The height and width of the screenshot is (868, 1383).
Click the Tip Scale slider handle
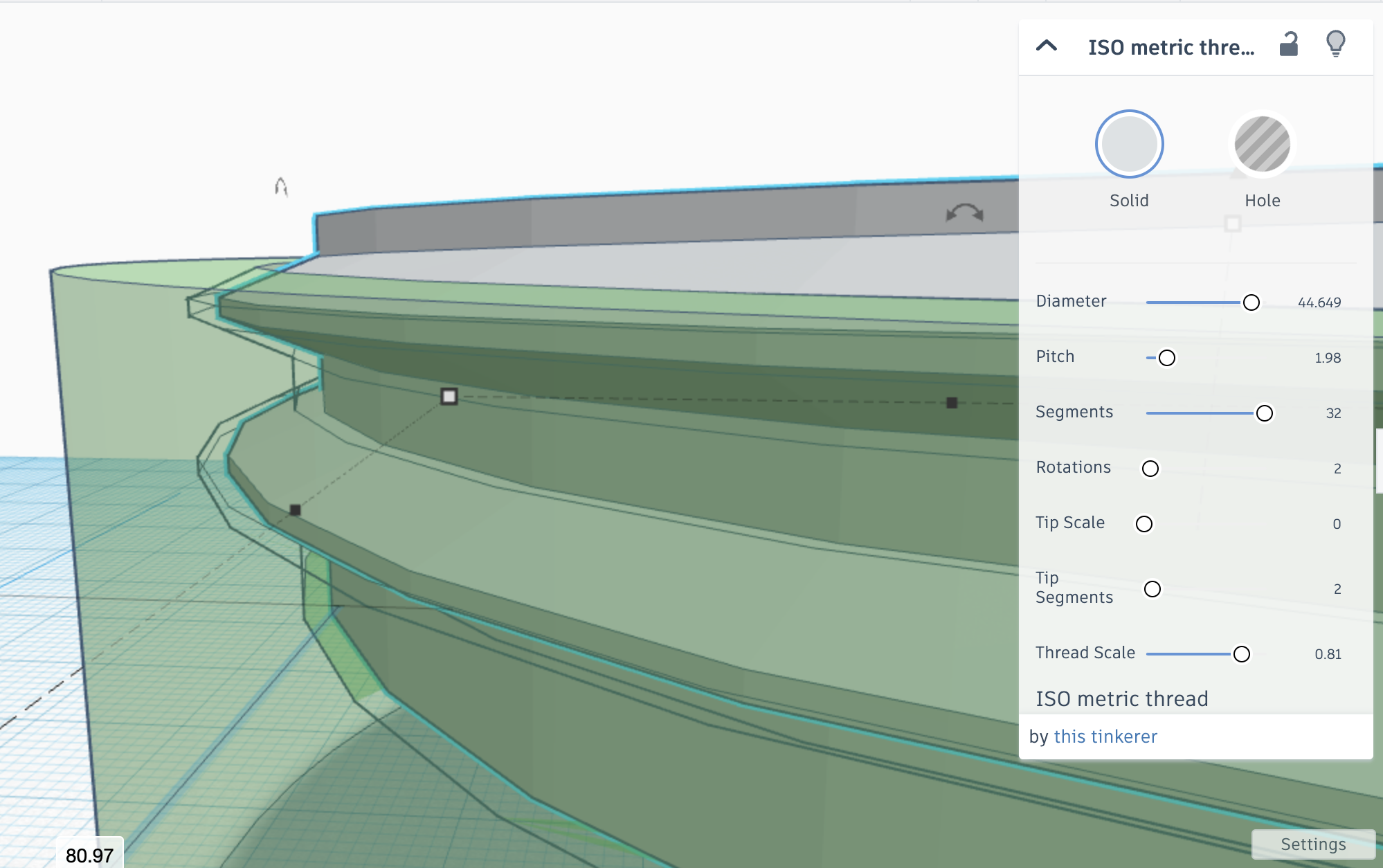click(1144, 524)
